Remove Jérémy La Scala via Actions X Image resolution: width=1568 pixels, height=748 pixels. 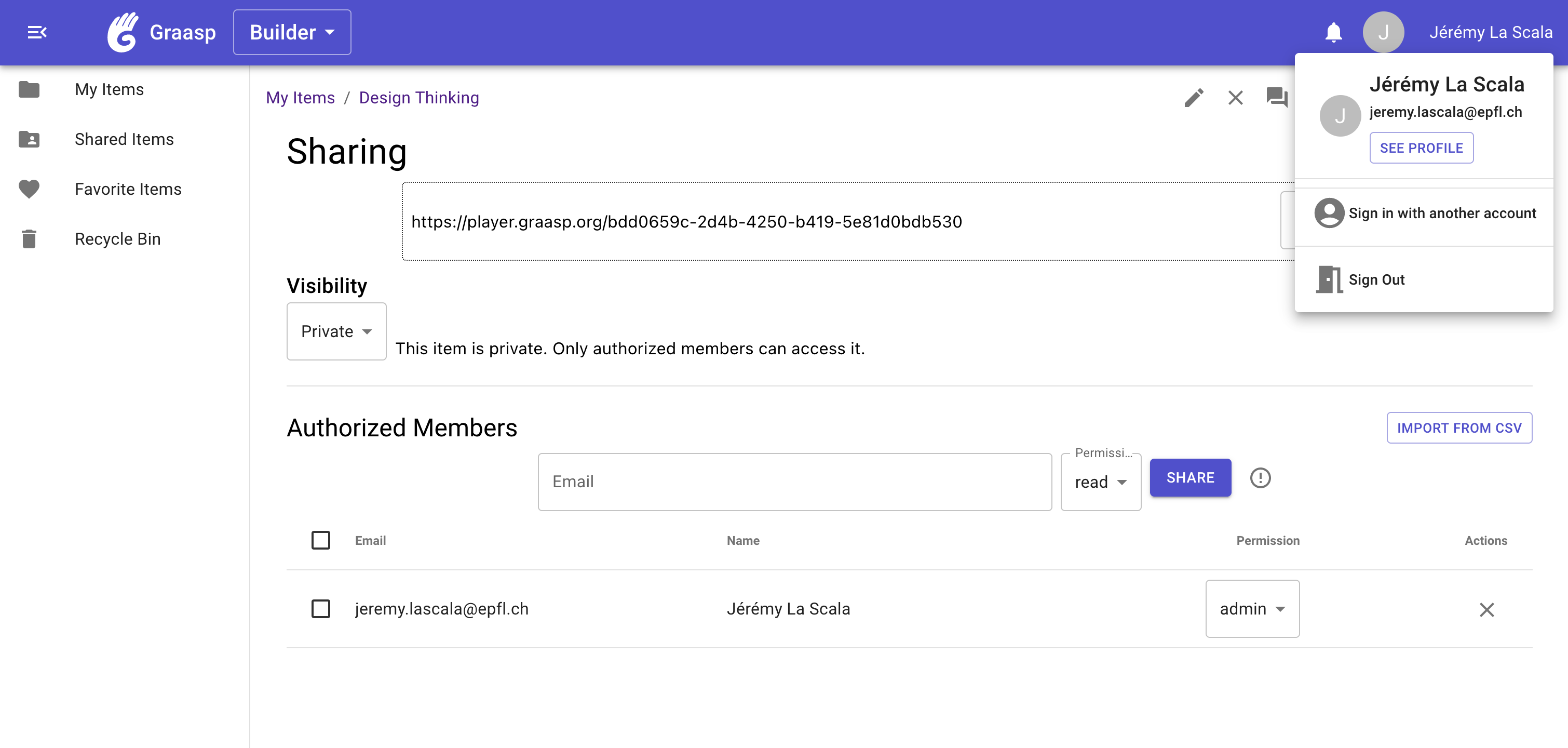tap(1486, 609)
